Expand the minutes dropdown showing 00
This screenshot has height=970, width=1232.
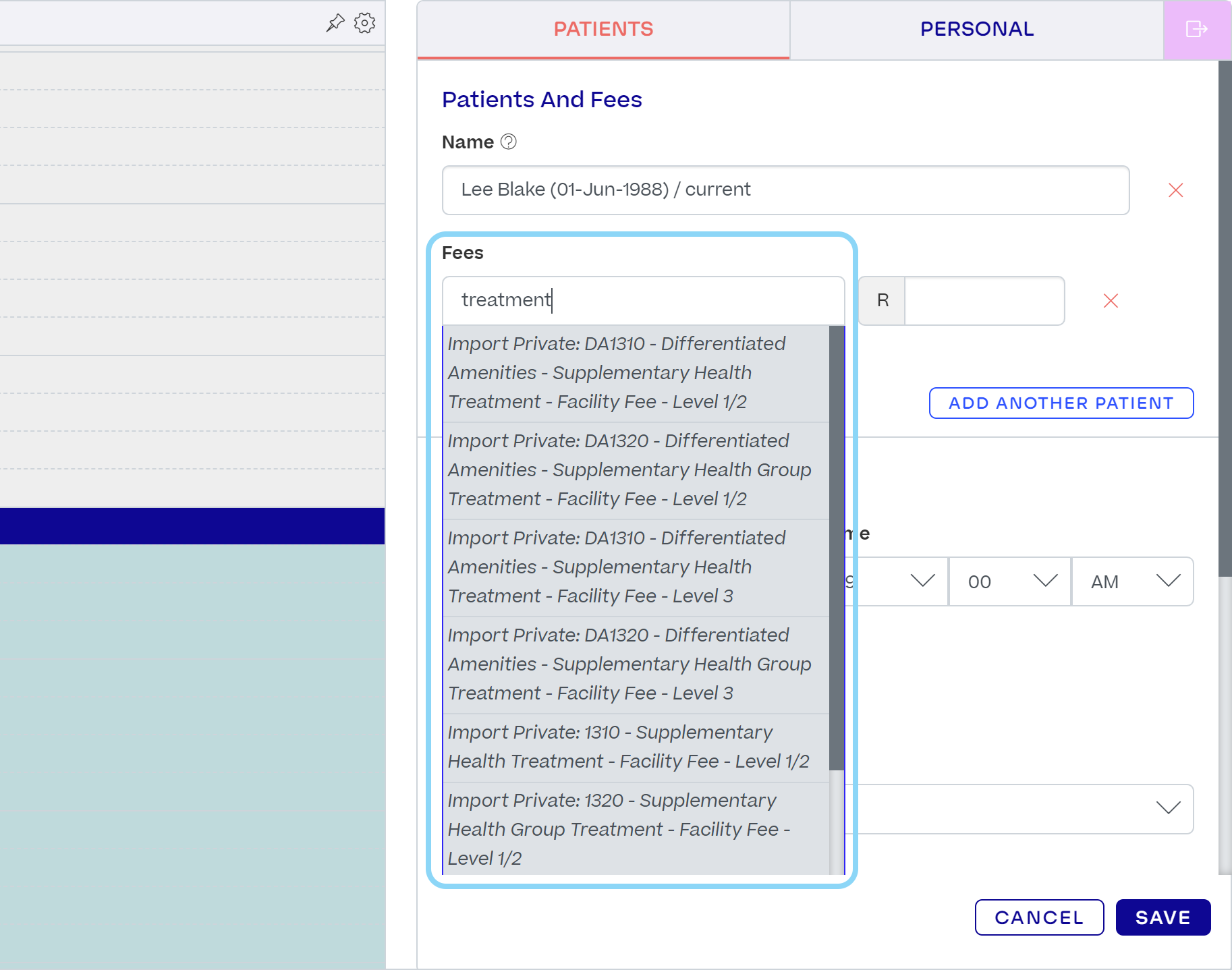(x=1010, y=581)
